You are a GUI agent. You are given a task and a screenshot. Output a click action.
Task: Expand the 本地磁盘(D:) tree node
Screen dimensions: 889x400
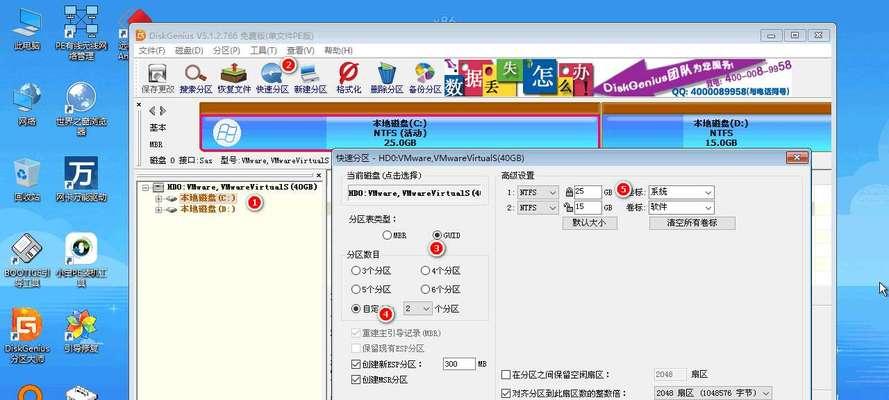pyautogui.click(x=158, y=210)
